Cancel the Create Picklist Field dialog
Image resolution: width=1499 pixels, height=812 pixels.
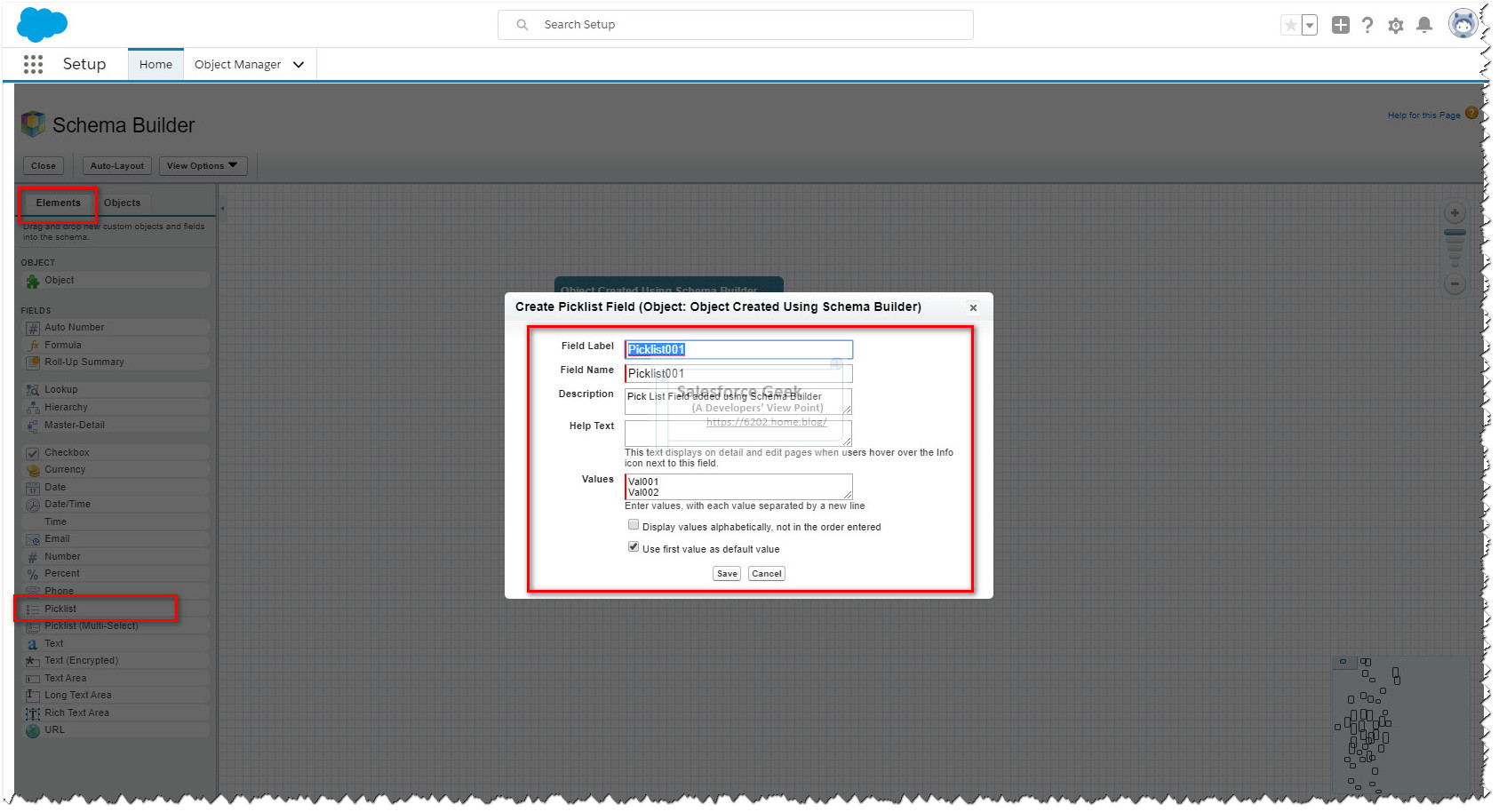tap(767, 574)
